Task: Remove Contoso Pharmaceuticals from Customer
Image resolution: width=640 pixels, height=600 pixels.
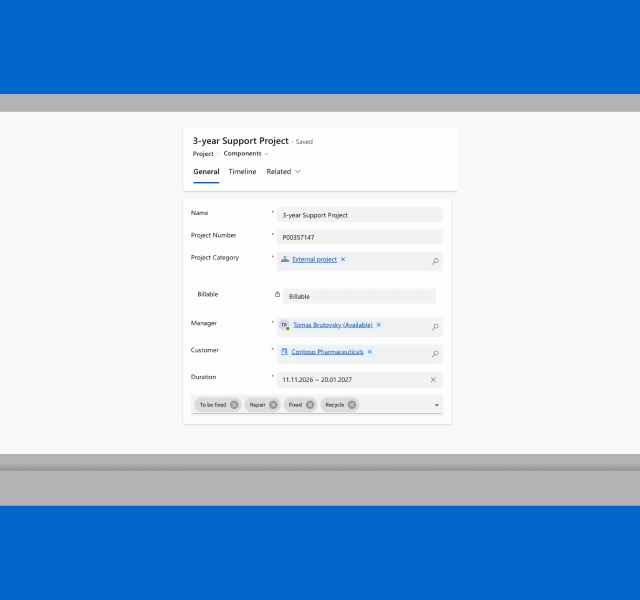Action: tap(370, 352)
